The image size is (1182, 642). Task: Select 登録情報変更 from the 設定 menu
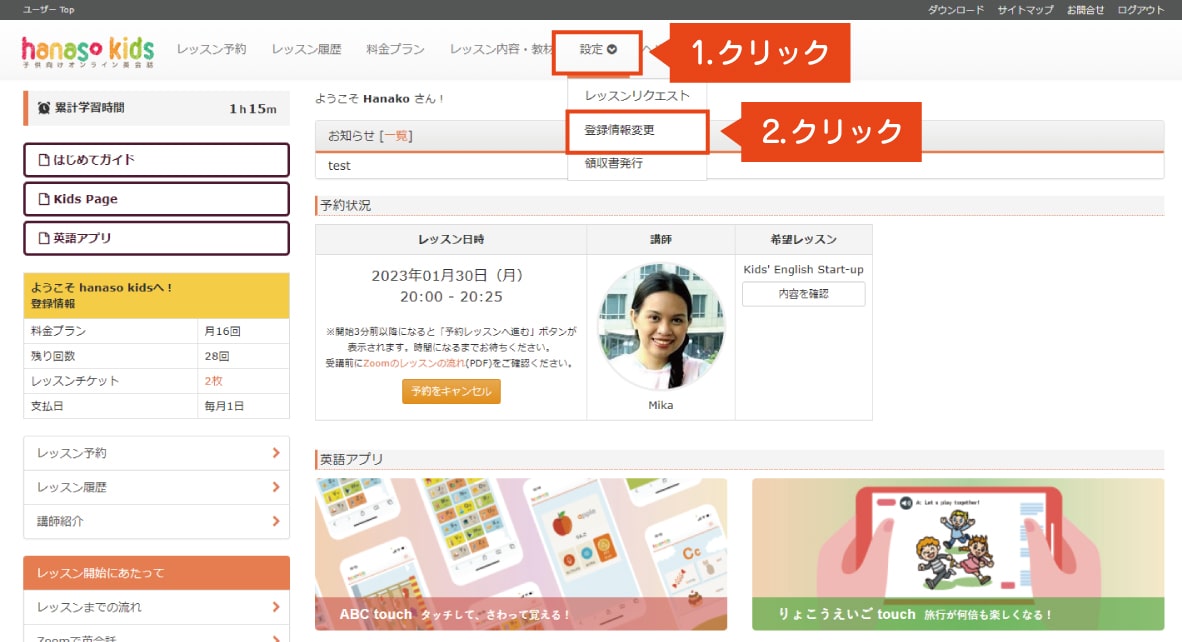point(618,130)
